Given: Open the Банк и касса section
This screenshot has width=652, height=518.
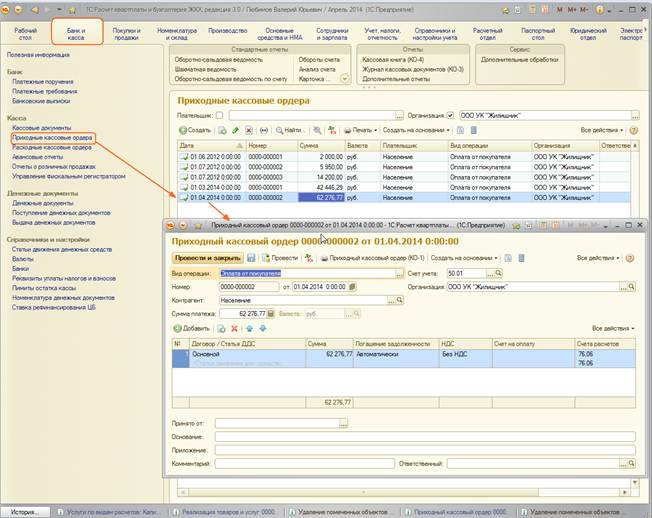Looking at the screenshot, I should pyautogui.click(x=76, y=34).
